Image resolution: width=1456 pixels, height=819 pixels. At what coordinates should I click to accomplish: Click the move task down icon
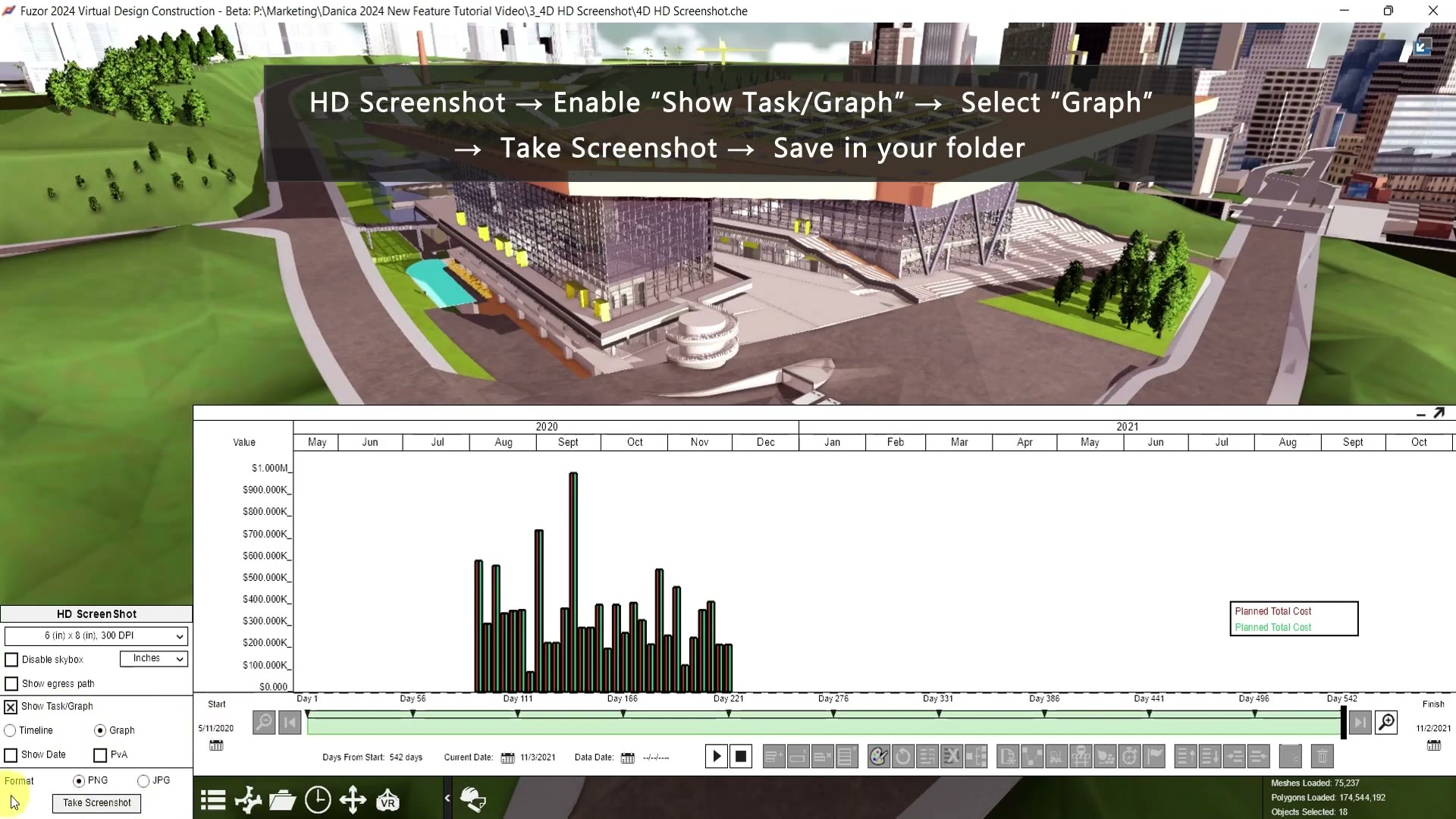pos(1210,756)
